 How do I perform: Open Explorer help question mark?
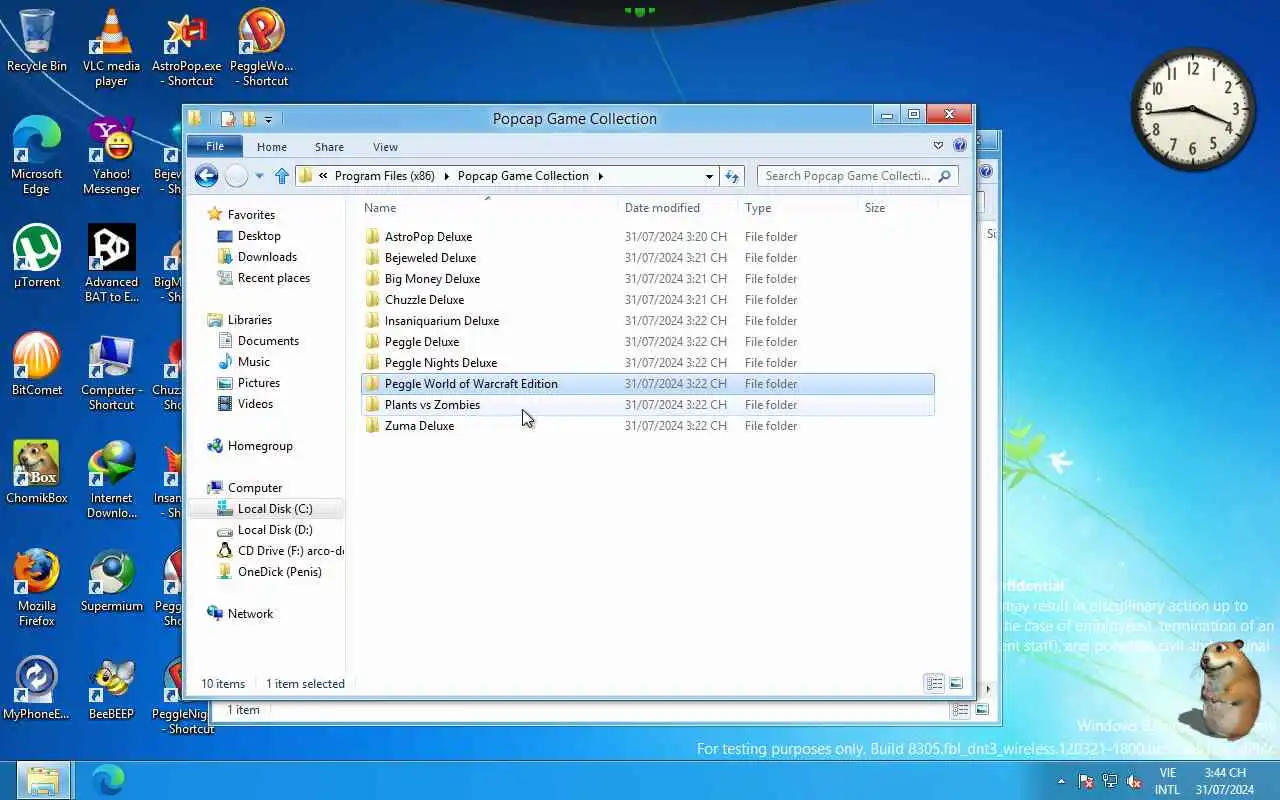(x=960, y=146)
